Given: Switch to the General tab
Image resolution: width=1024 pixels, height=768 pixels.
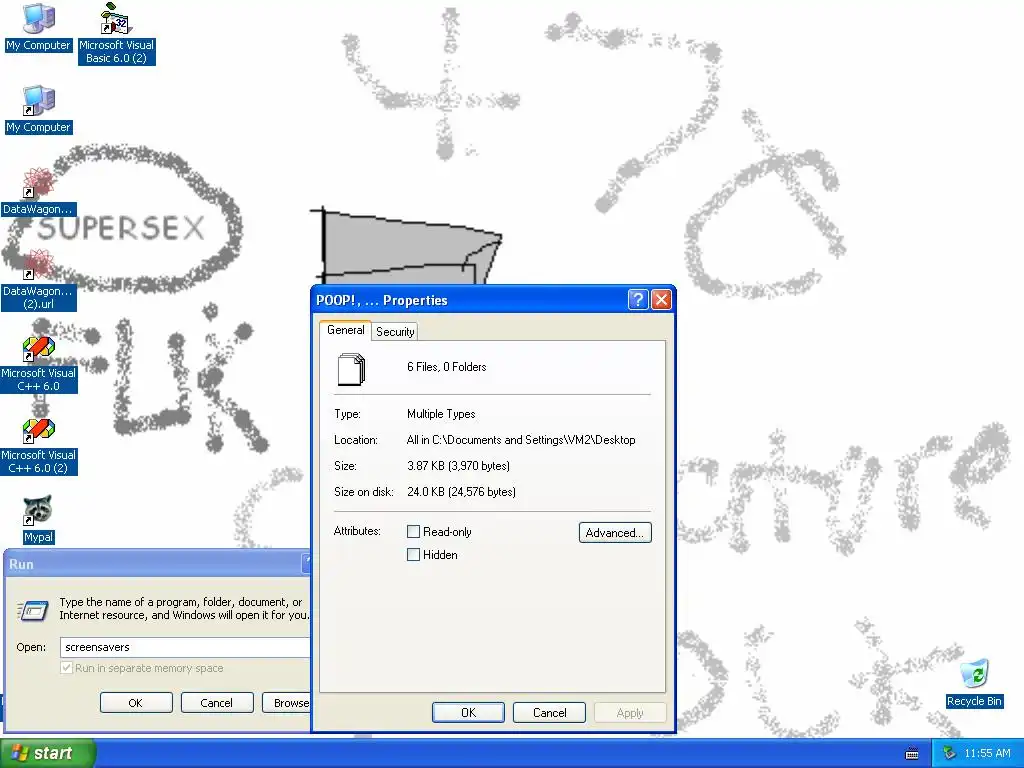Looking at the screenshot, I should click(345, 330).
